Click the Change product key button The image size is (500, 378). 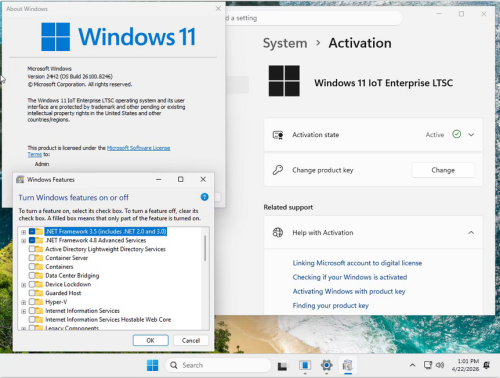click(443, 170)
